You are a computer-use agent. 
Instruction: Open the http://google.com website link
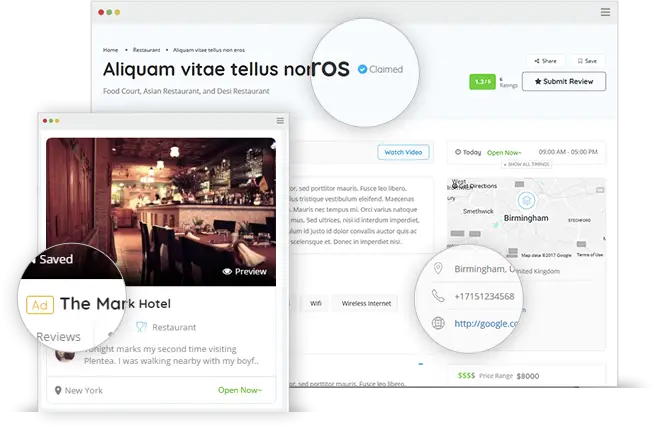coord(486,324)
